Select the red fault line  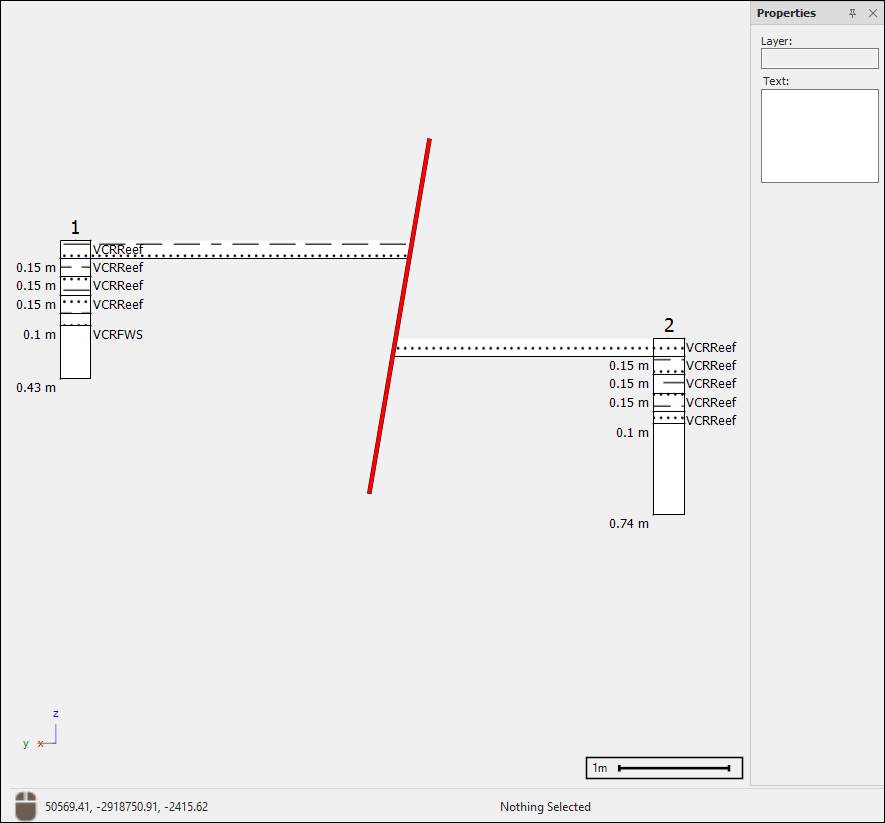coord(399,317)
